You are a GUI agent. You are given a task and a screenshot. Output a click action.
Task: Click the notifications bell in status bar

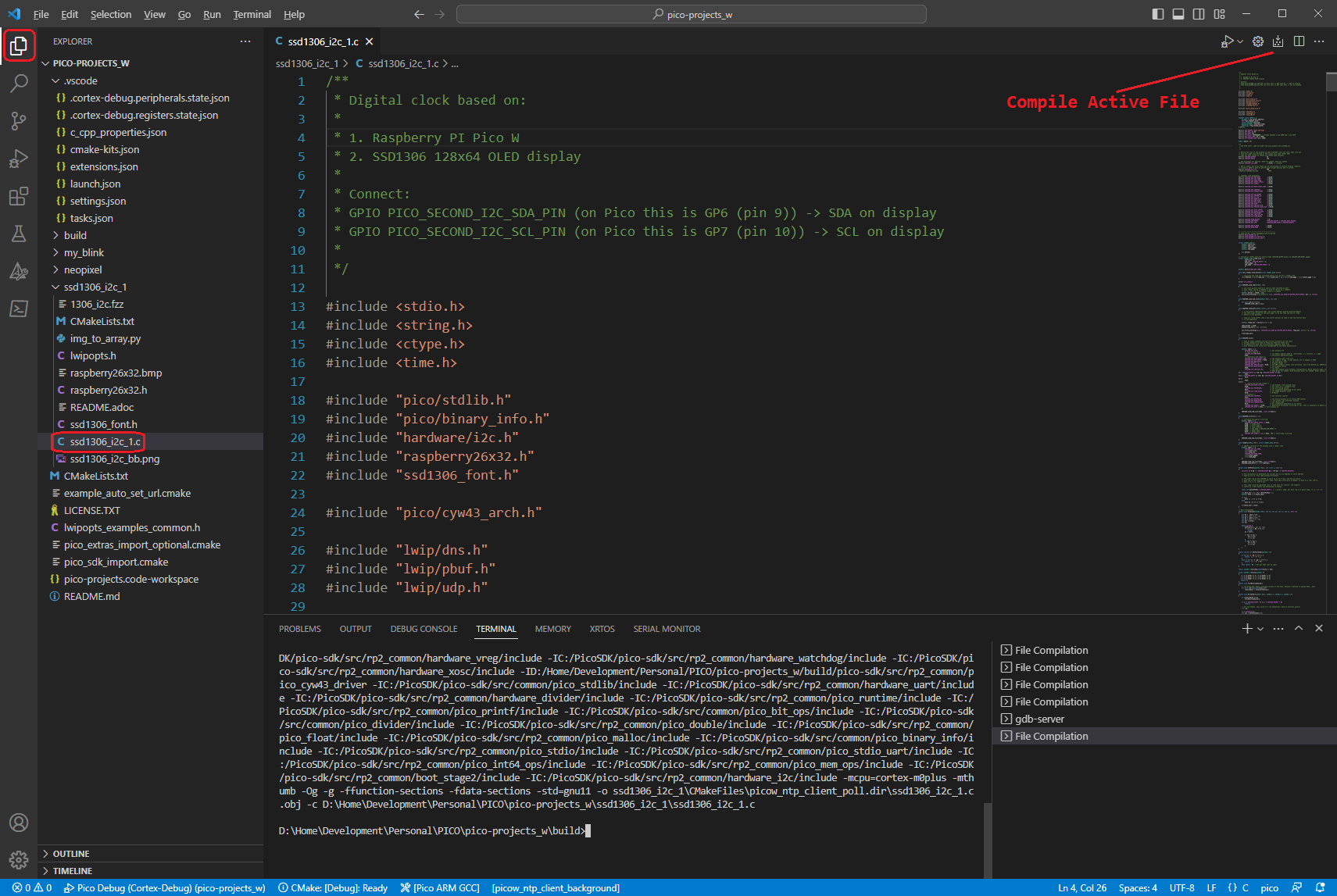pos(1321,887)
